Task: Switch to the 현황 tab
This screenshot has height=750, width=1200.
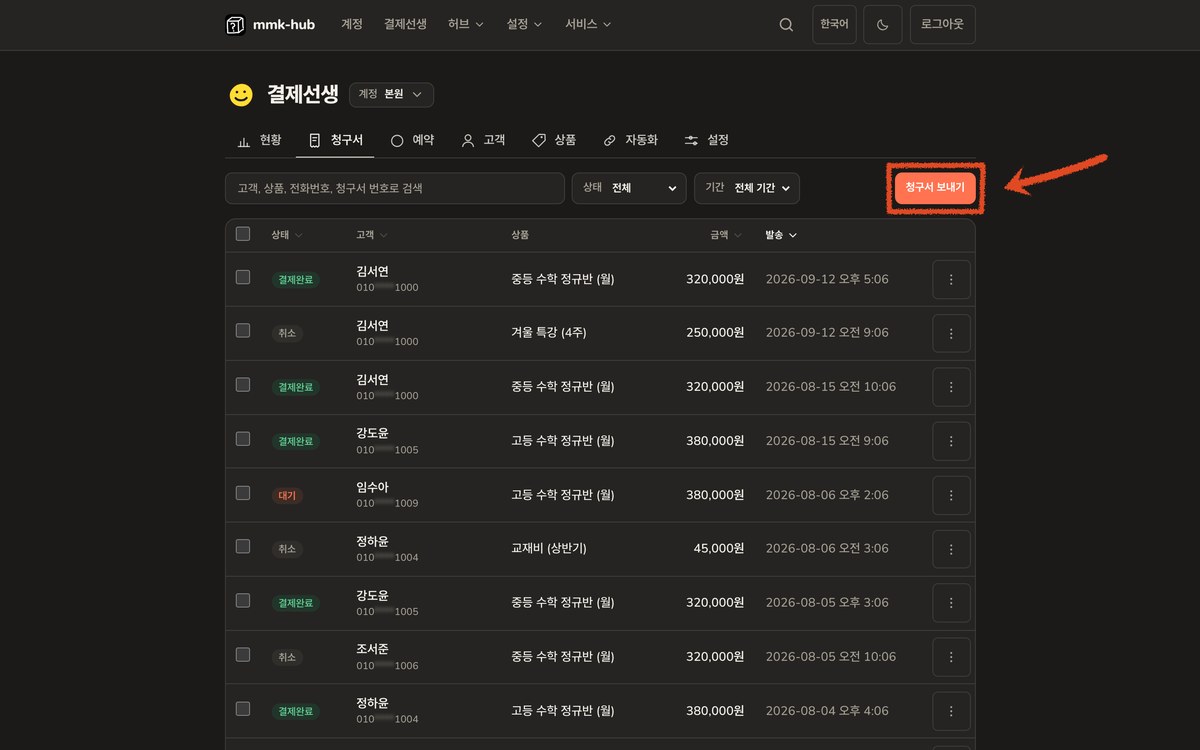Action: (x=259, y=140)
